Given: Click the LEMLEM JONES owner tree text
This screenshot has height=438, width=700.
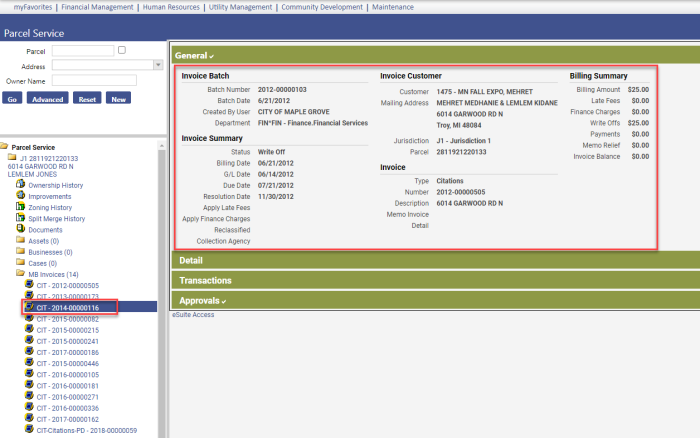Looking at the screenshot, I should pyautogui.click(x=32, y=174).
